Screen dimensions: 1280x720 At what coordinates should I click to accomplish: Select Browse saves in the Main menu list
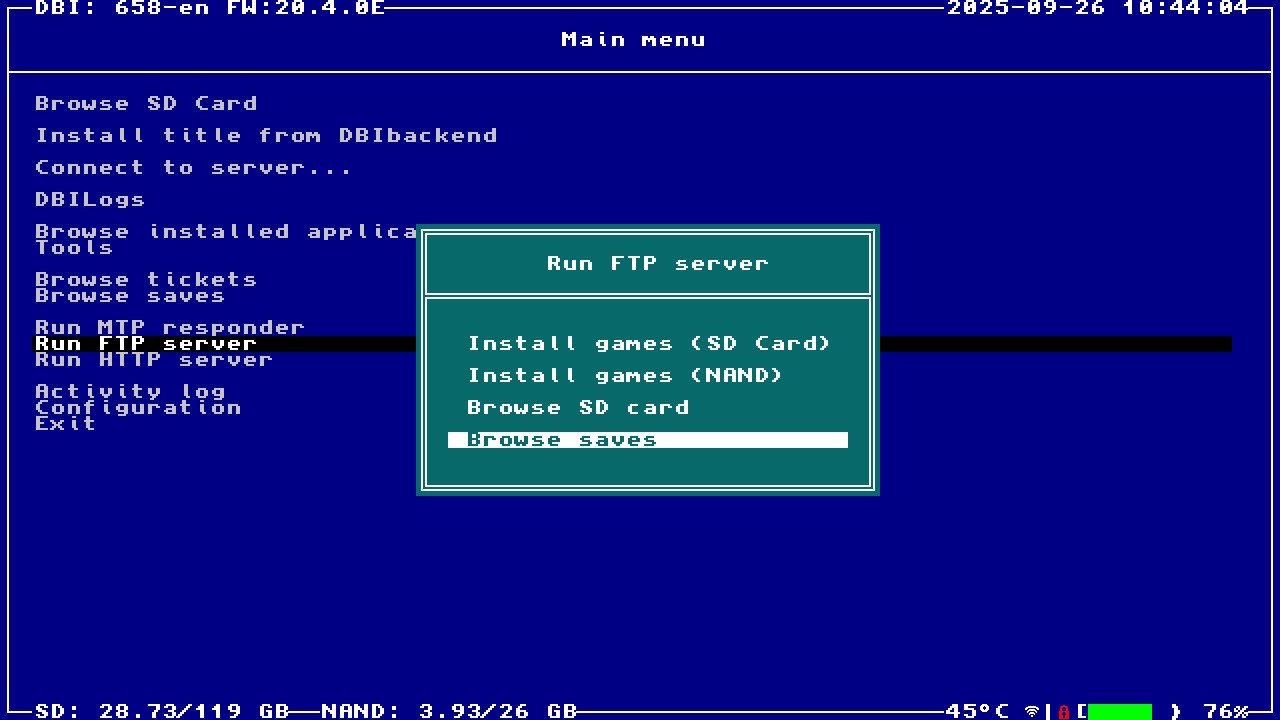click(130, 296)
